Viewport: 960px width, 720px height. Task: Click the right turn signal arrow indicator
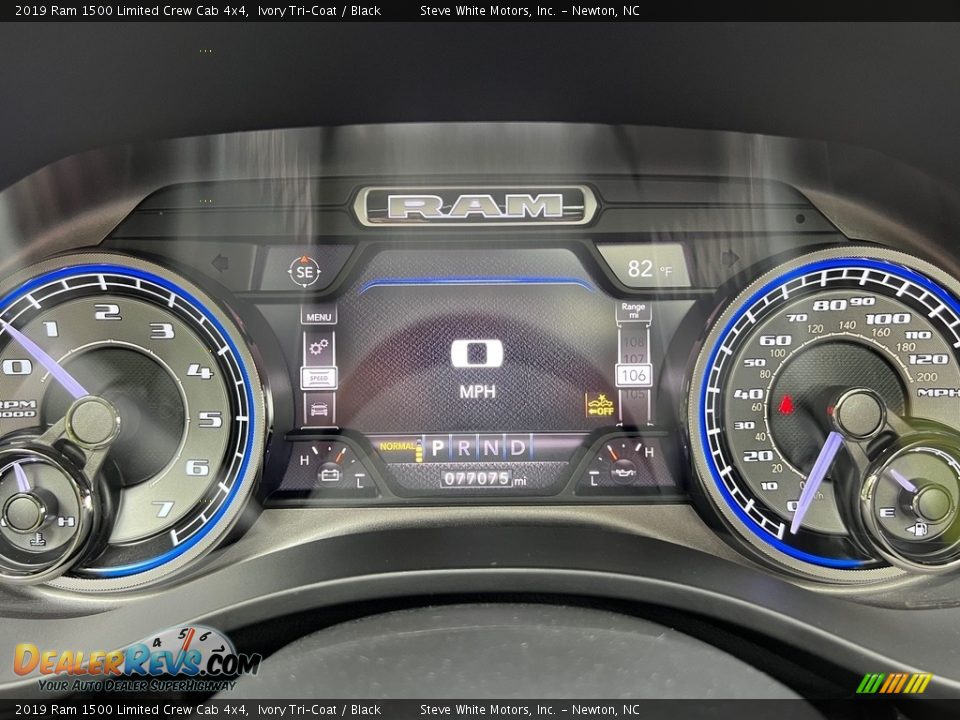pos(730,258)
